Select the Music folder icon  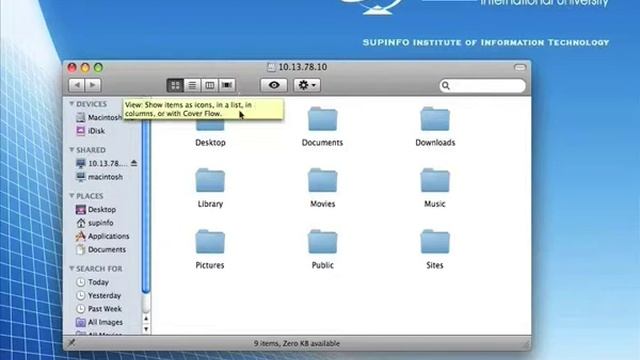[x=435, y=180]
